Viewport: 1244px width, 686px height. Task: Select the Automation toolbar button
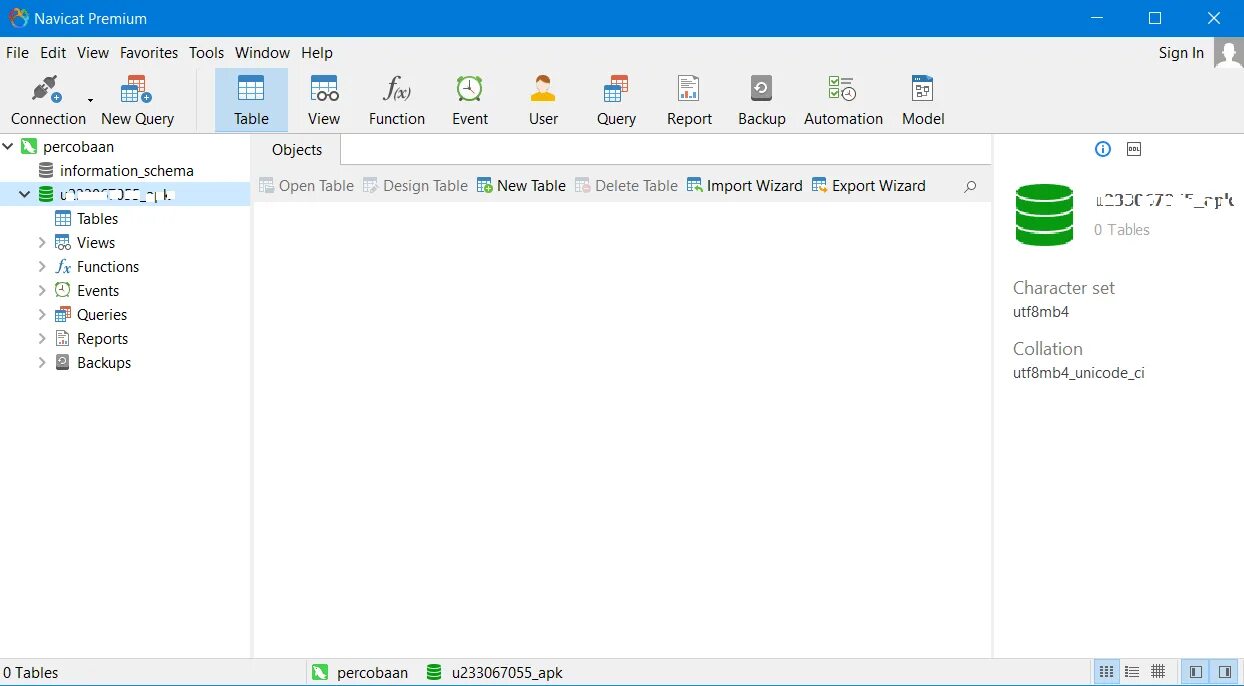843,100
